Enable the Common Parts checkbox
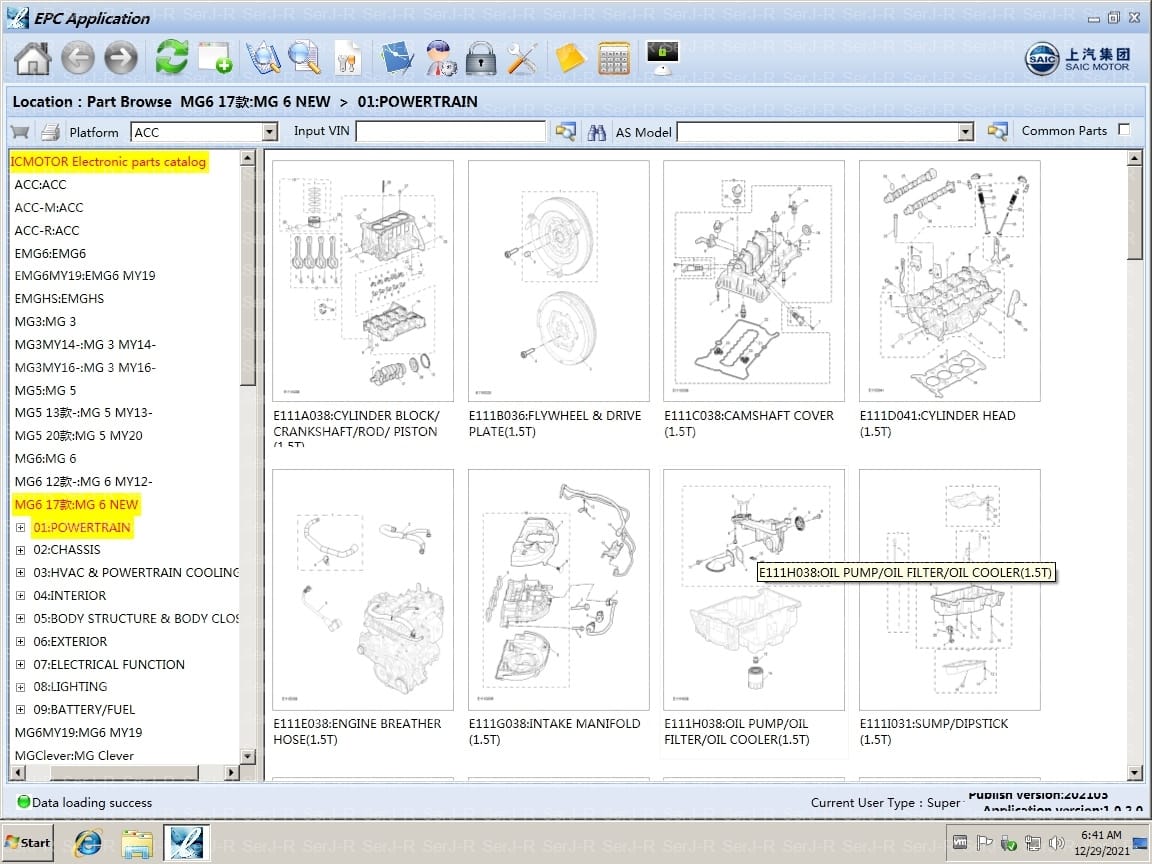Image resolution: width=1152 pixels, height=864 pixels. coord(1123,130)
